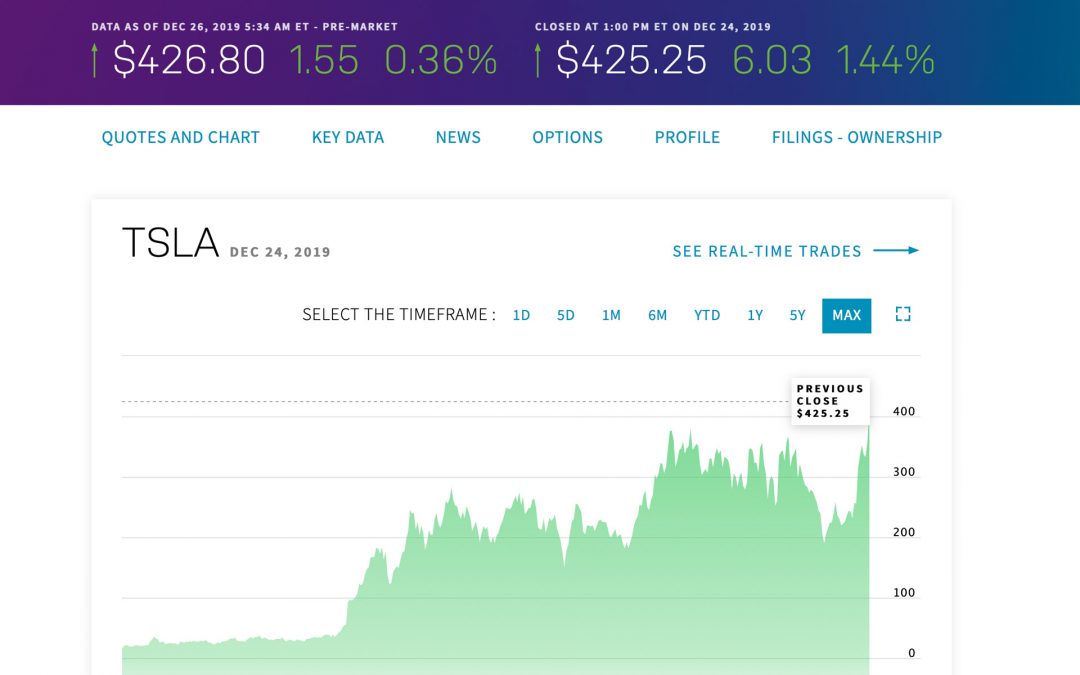
Task: Click the green up arrow beside $426.80
Action: (x=95, y=61)
